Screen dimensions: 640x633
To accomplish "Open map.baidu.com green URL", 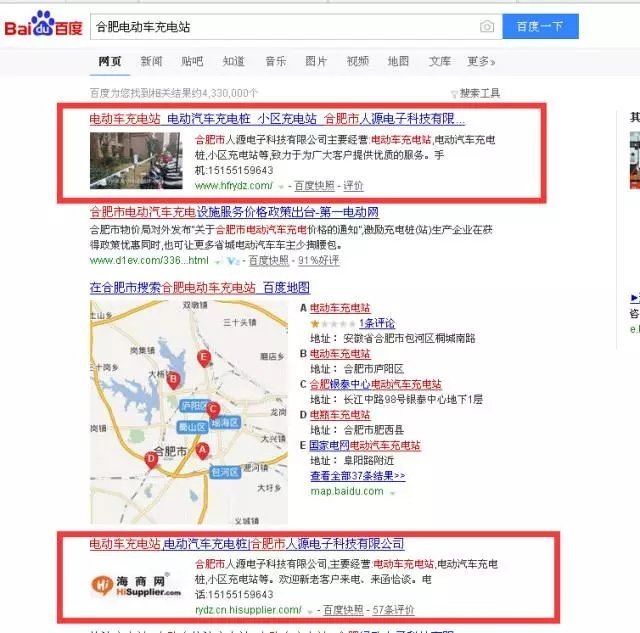I will tap(347, 491).
